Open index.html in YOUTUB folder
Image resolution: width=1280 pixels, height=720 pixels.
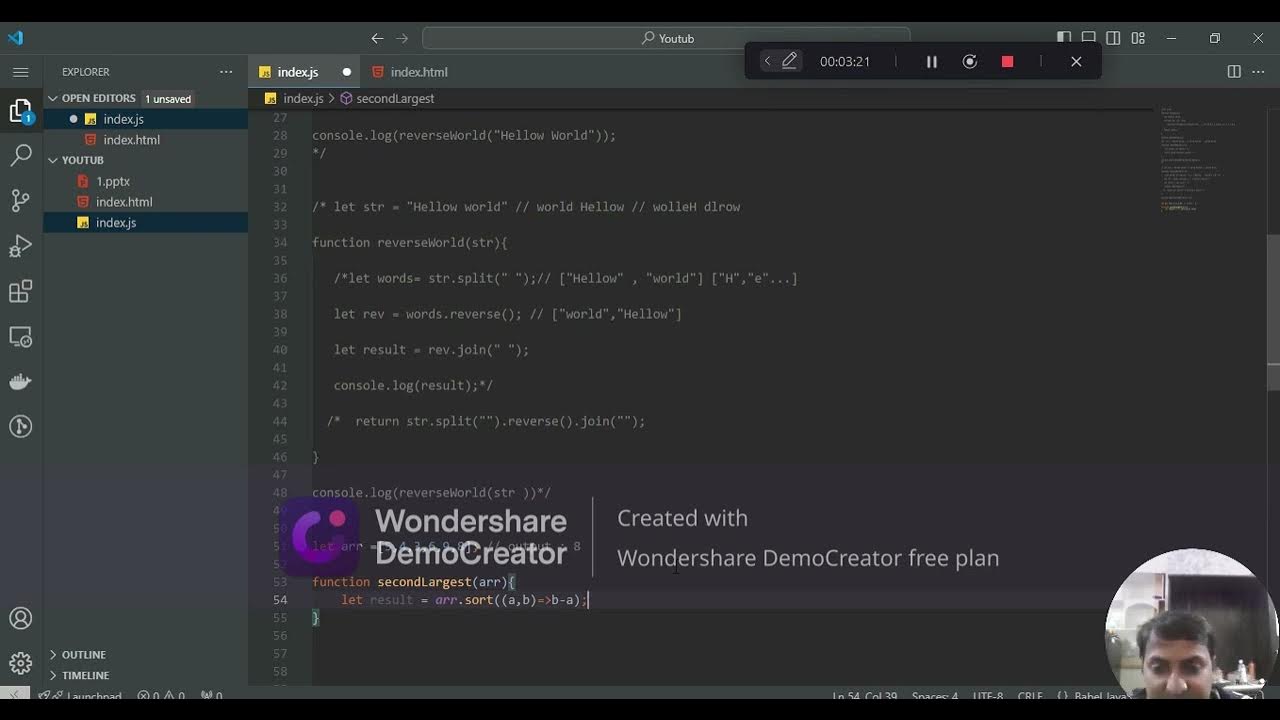(146, 202)
